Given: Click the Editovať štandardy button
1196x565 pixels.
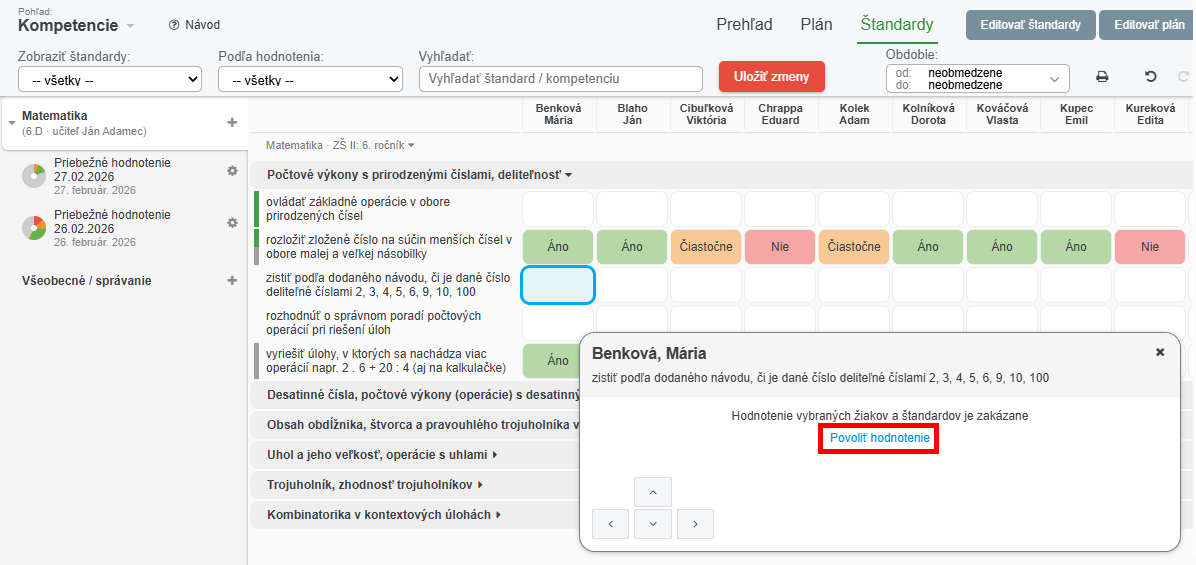Looking at the screenshot, I should point(1030,25).
